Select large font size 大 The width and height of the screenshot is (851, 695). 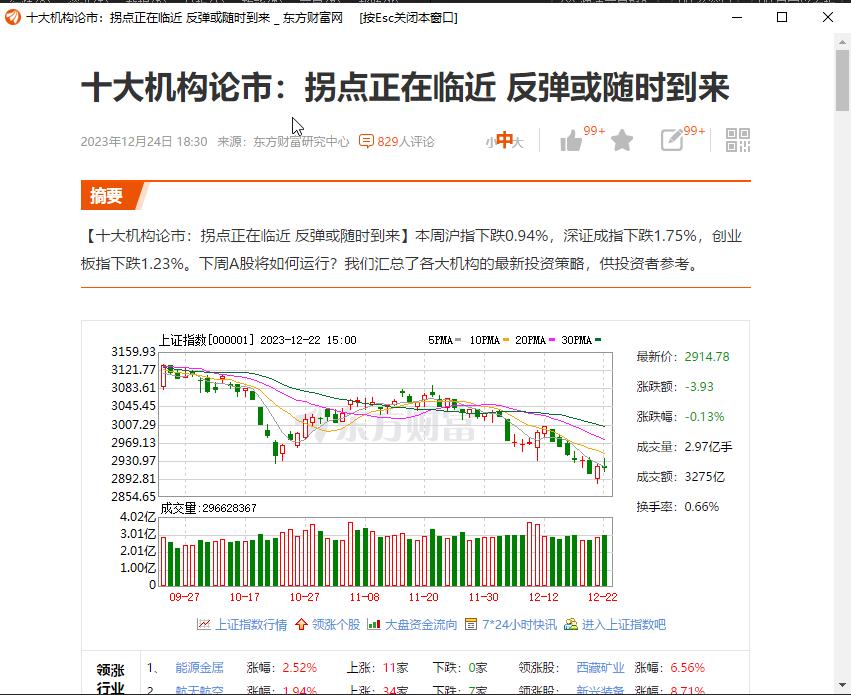click(x=518, y=142)
